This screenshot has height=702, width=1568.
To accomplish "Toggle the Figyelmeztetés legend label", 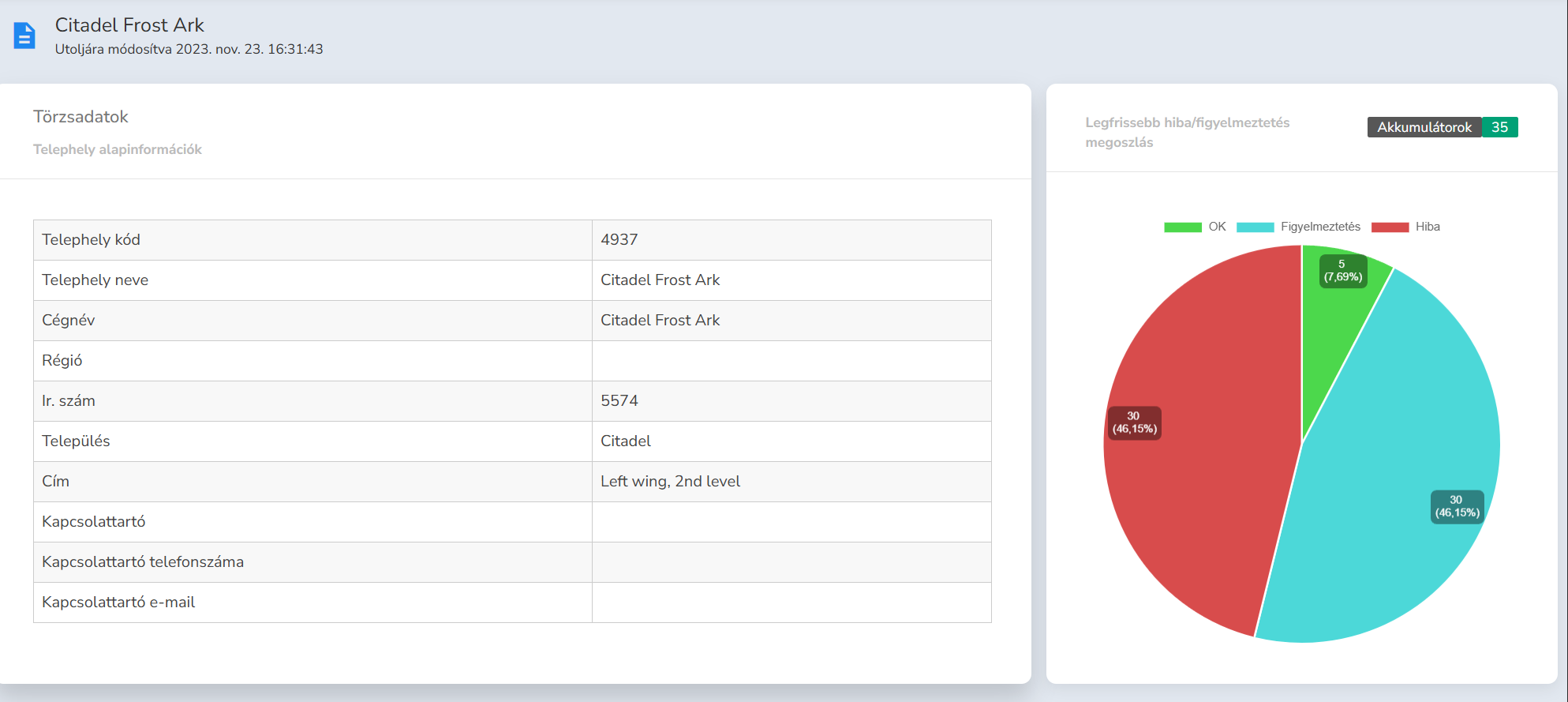I will (1319, 227).
